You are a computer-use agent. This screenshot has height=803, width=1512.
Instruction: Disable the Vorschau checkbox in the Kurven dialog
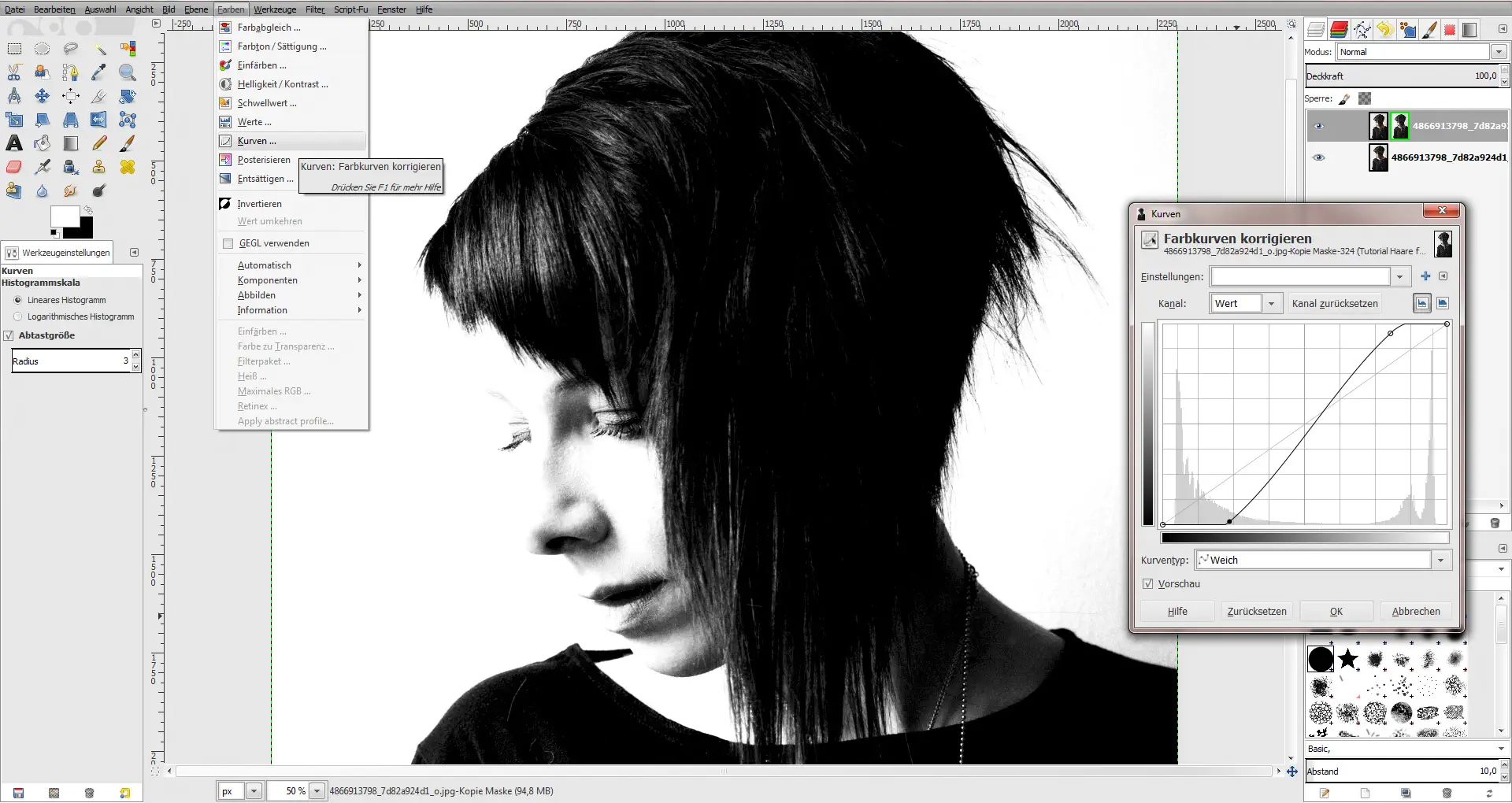pos(1150,583)
